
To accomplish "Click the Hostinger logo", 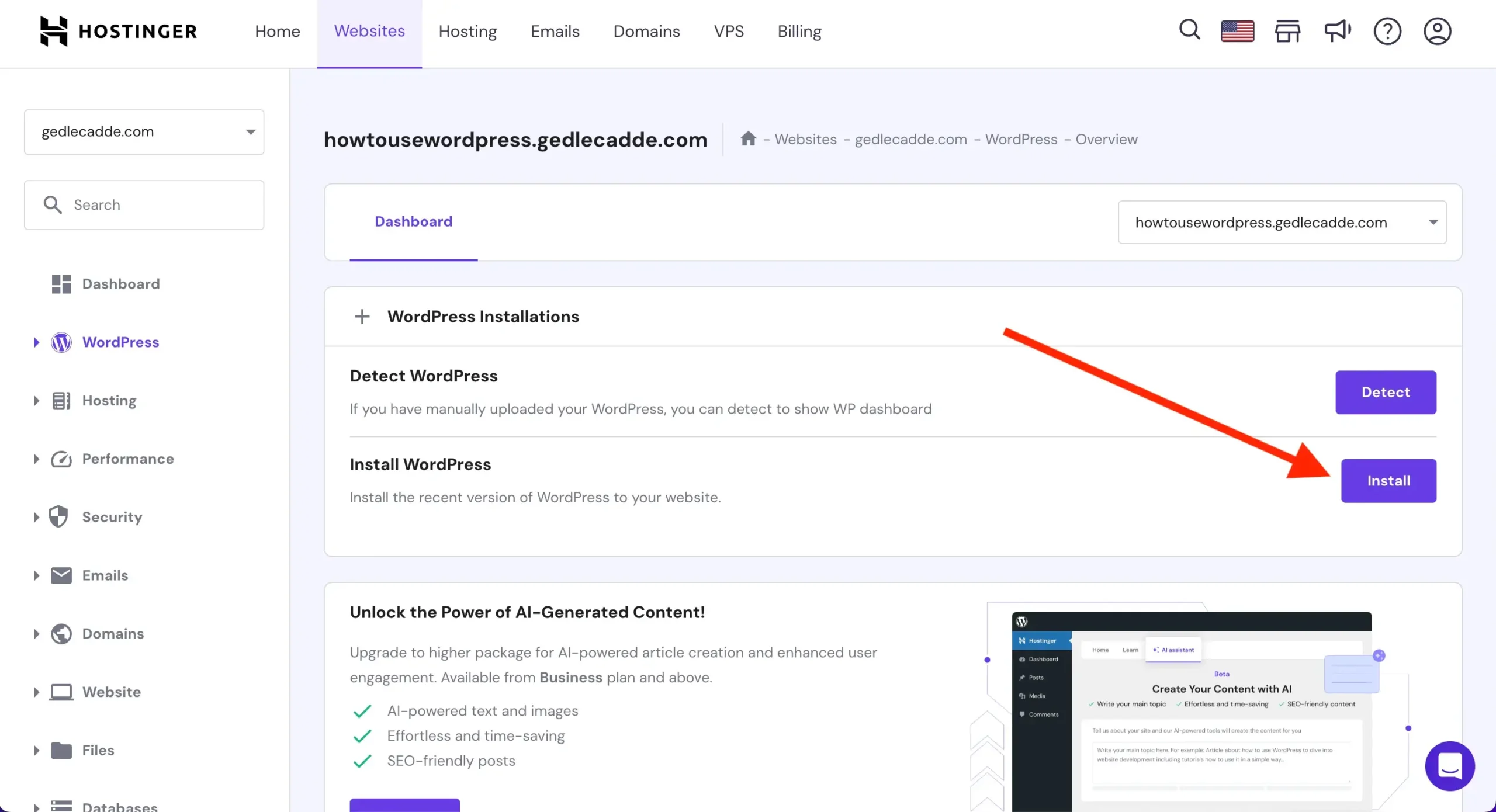I will (119, 31).
